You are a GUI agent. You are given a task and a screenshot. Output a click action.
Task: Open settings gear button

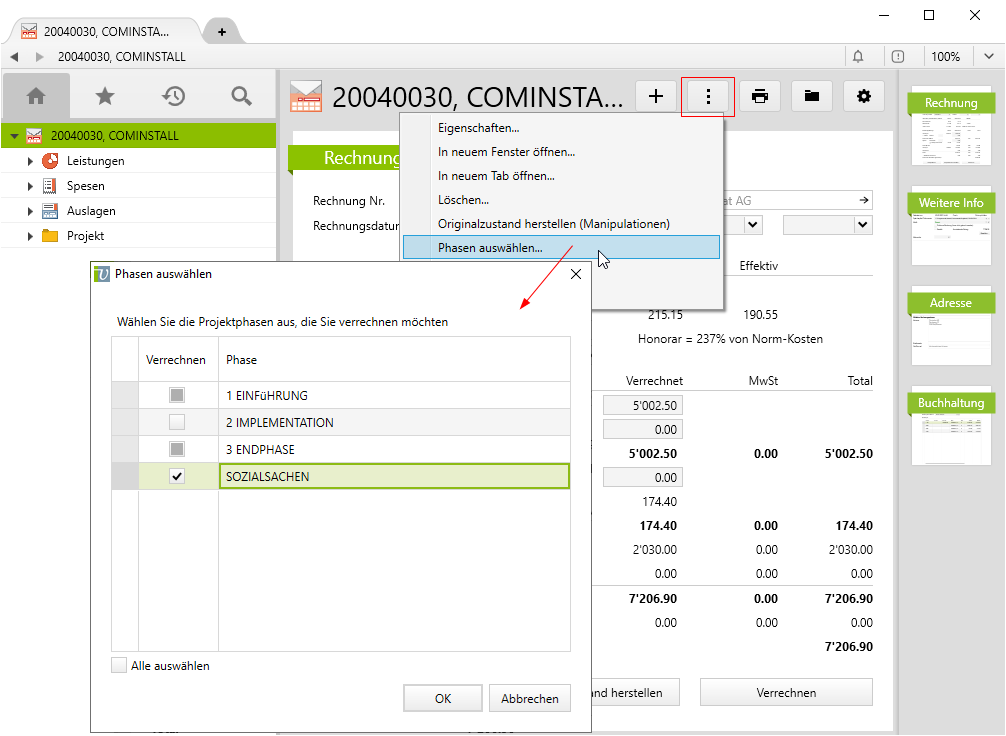pos(864,96)
